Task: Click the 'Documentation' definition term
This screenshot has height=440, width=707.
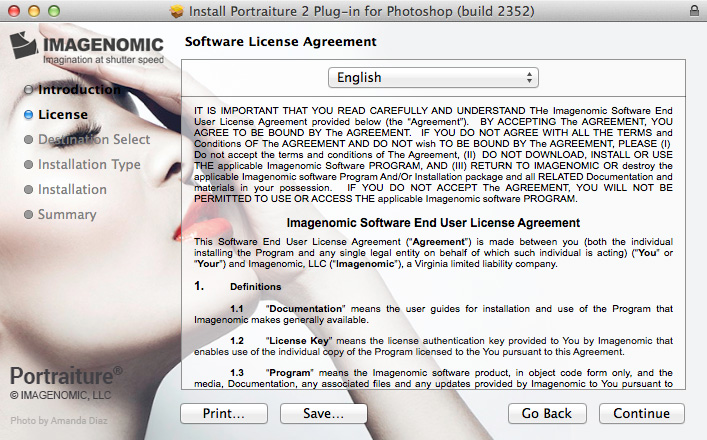Action: click(306, 309)
